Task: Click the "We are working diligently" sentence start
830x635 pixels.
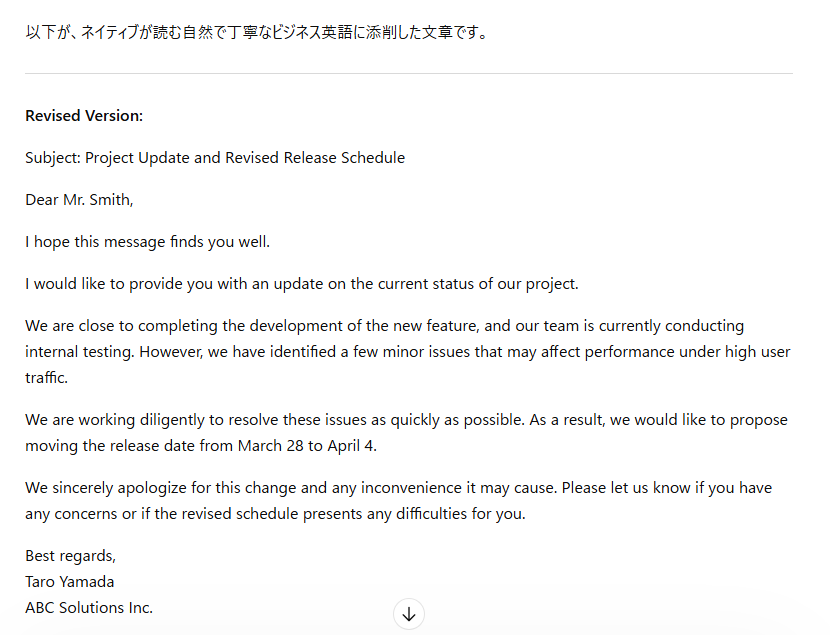Action: (x=110, y=420)
